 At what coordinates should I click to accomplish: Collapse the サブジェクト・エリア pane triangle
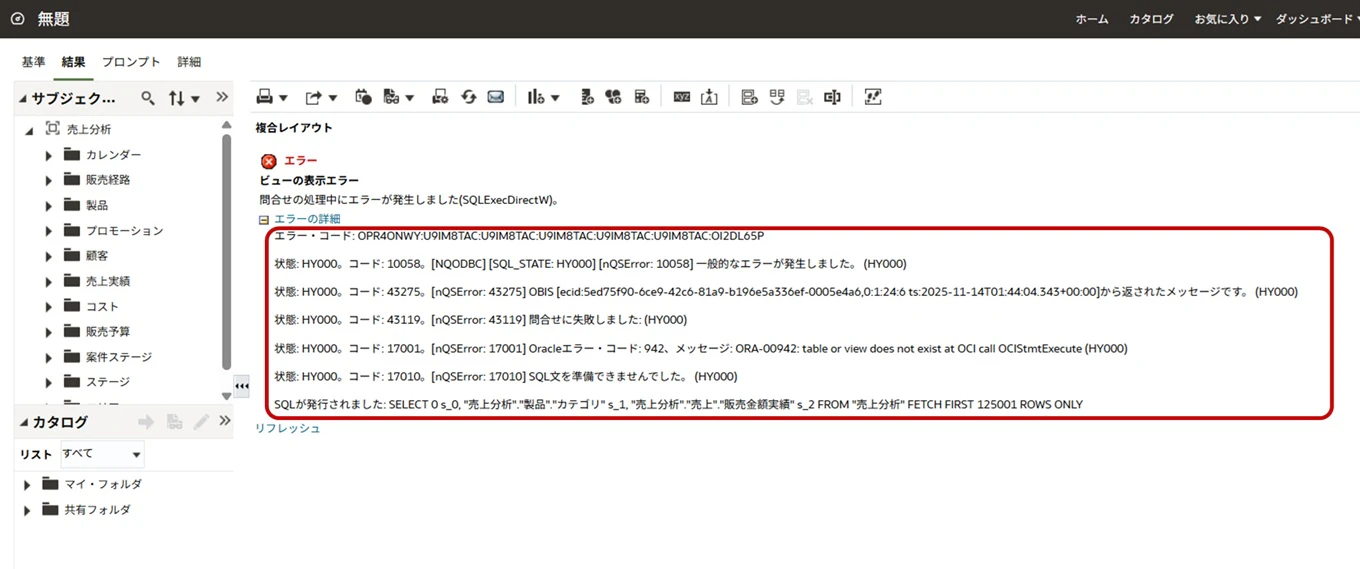[22, 99]
